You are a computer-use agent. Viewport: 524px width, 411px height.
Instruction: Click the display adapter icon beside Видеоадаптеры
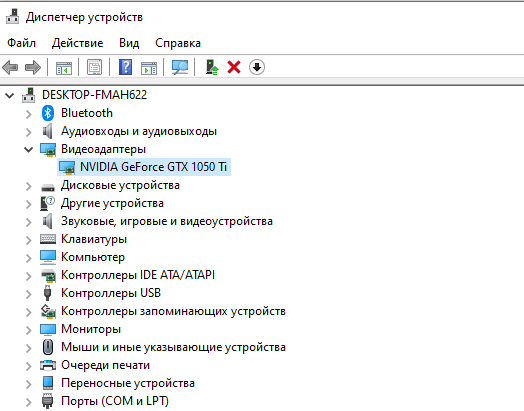[x=48, y=150]
